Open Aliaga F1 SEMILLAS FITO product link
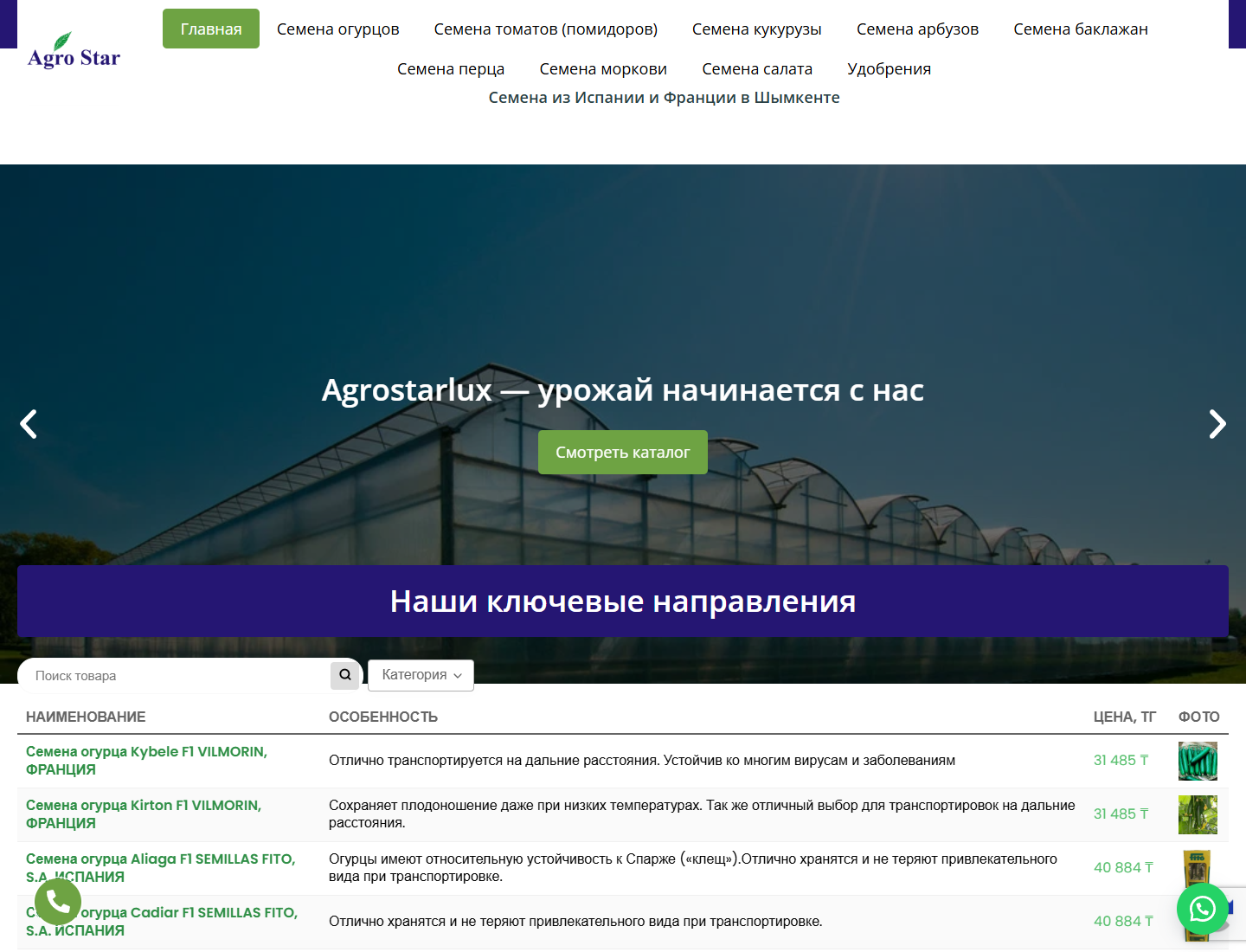Screen dimensions: 1246x952 click(x=160, y=868)
